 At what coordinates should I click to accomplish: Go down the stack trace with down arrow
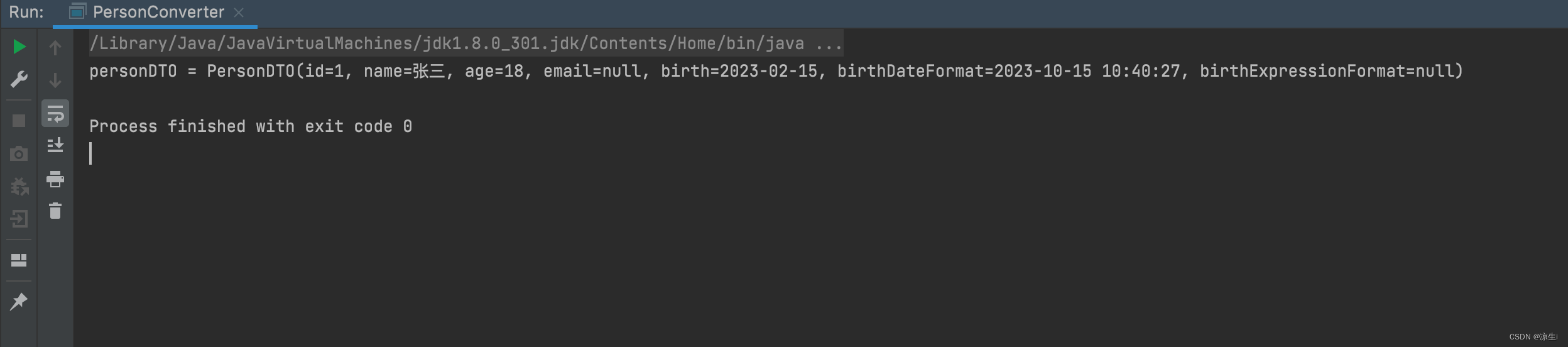(55, 80)
